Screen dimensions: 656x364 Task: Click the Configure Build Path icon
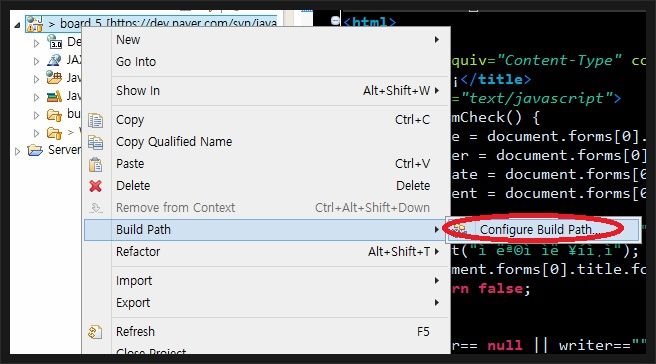(460, 229)
